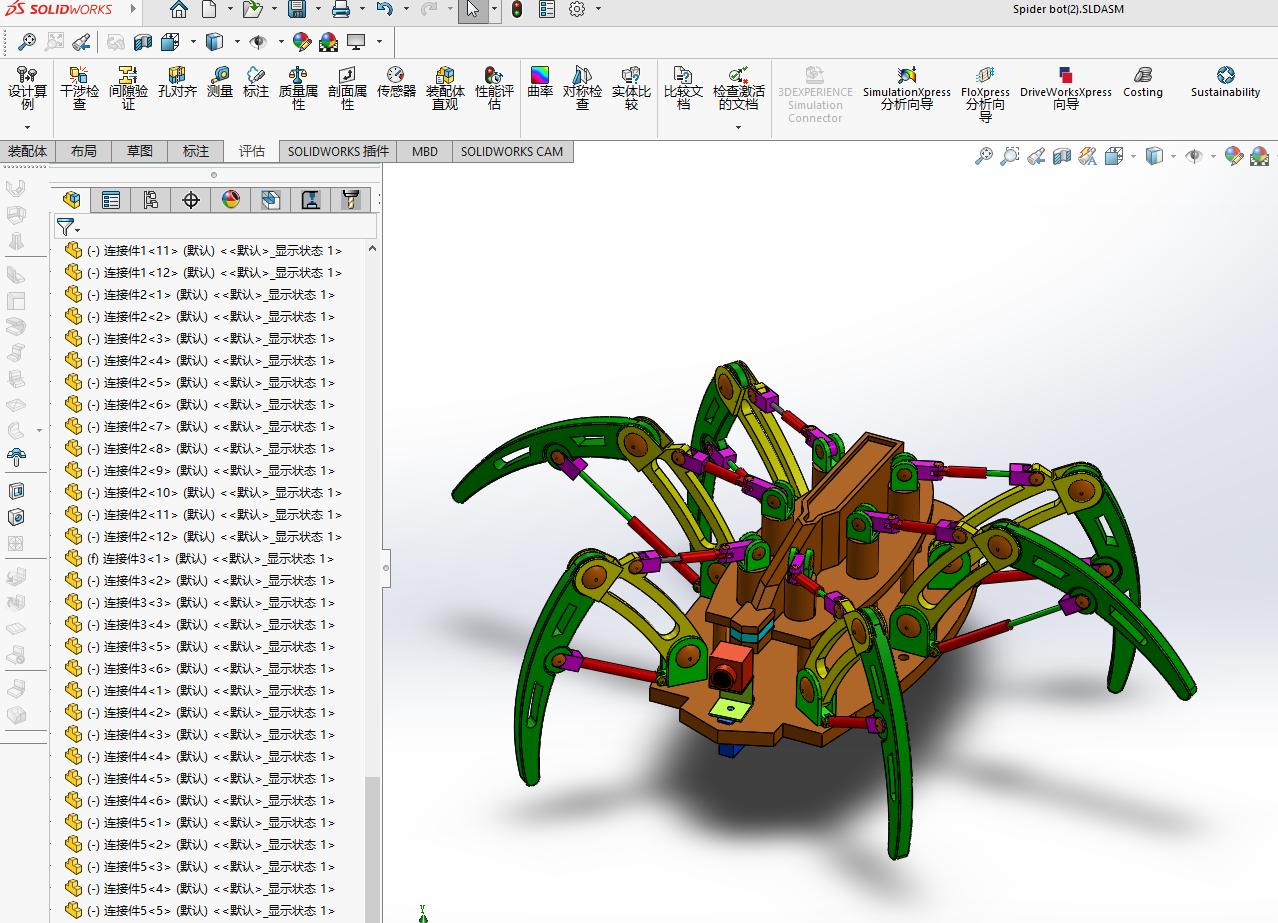
Task: Open the DisplayManager color ball tab
Action: pyautogui.click(x=231, y=200)
